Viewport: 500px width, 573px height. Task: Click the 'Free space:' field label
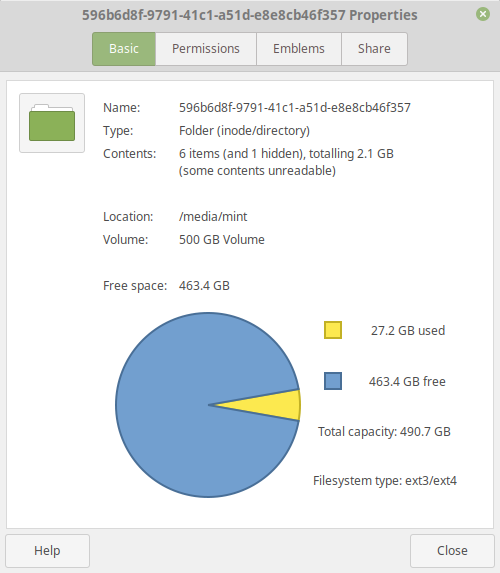click(135, 286)
